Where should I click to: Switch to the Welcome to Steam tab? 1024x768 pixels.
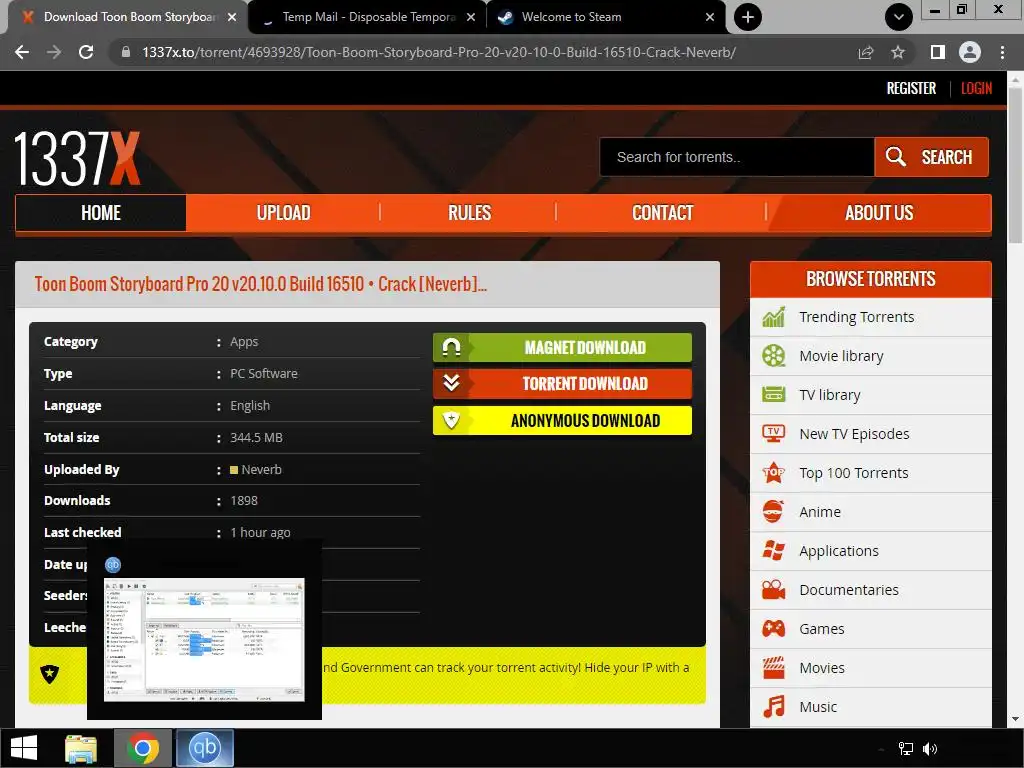click(606, 17)
